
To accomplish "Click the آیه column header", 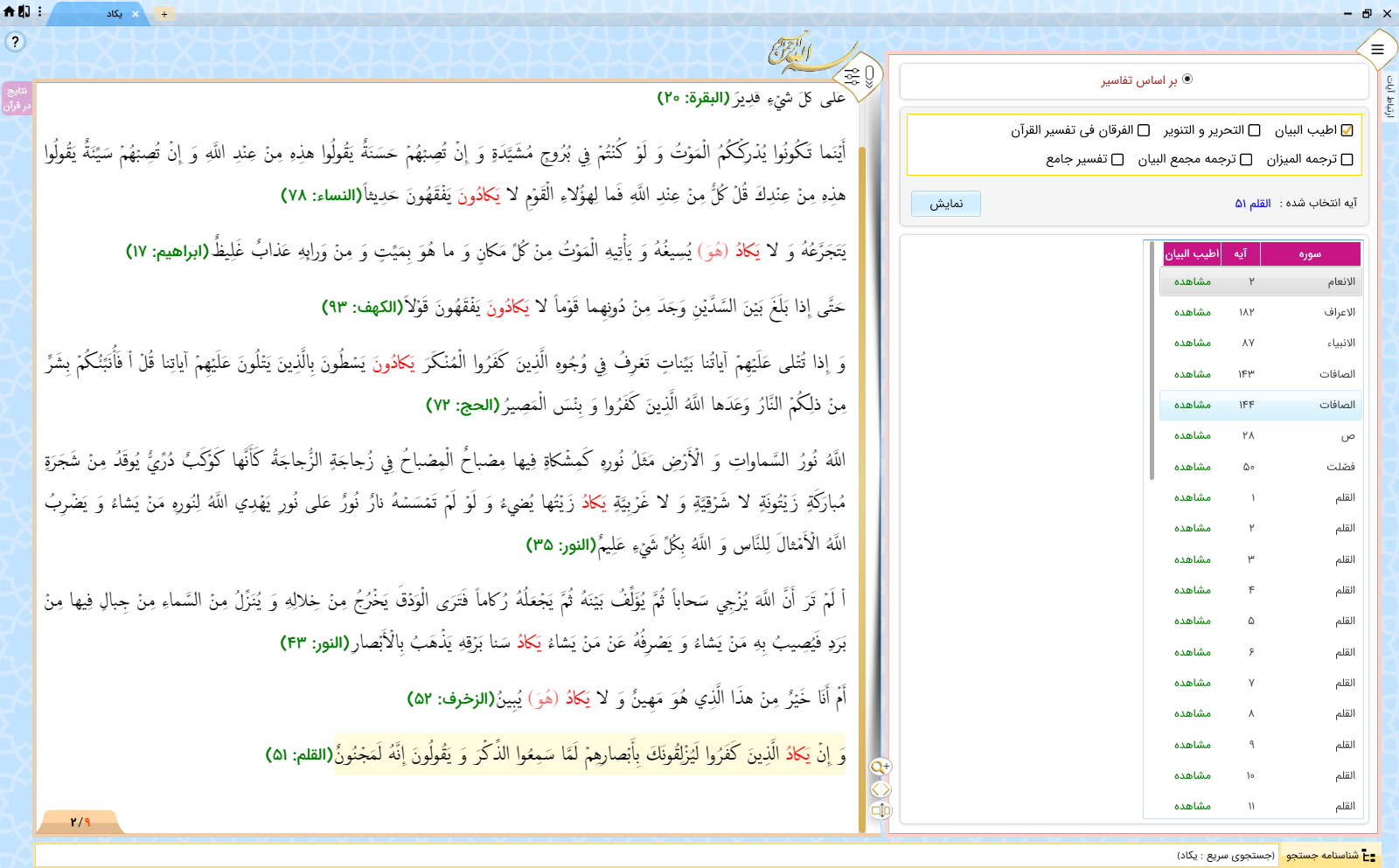I will pyautogui.click(x=1240, y=253).
